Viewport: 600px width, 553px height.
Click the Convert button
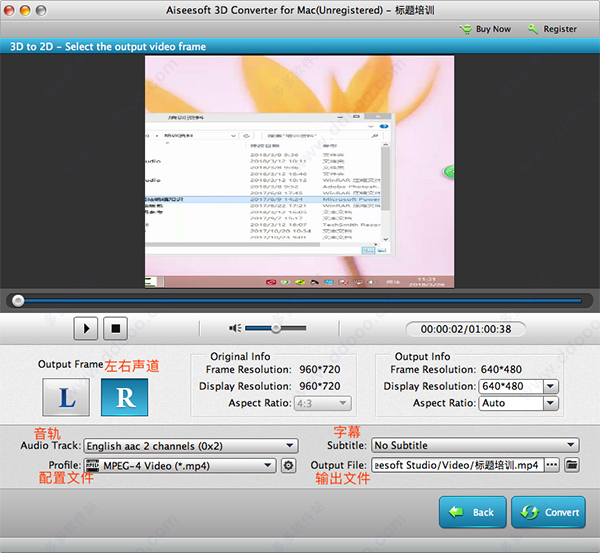point(548,512)
